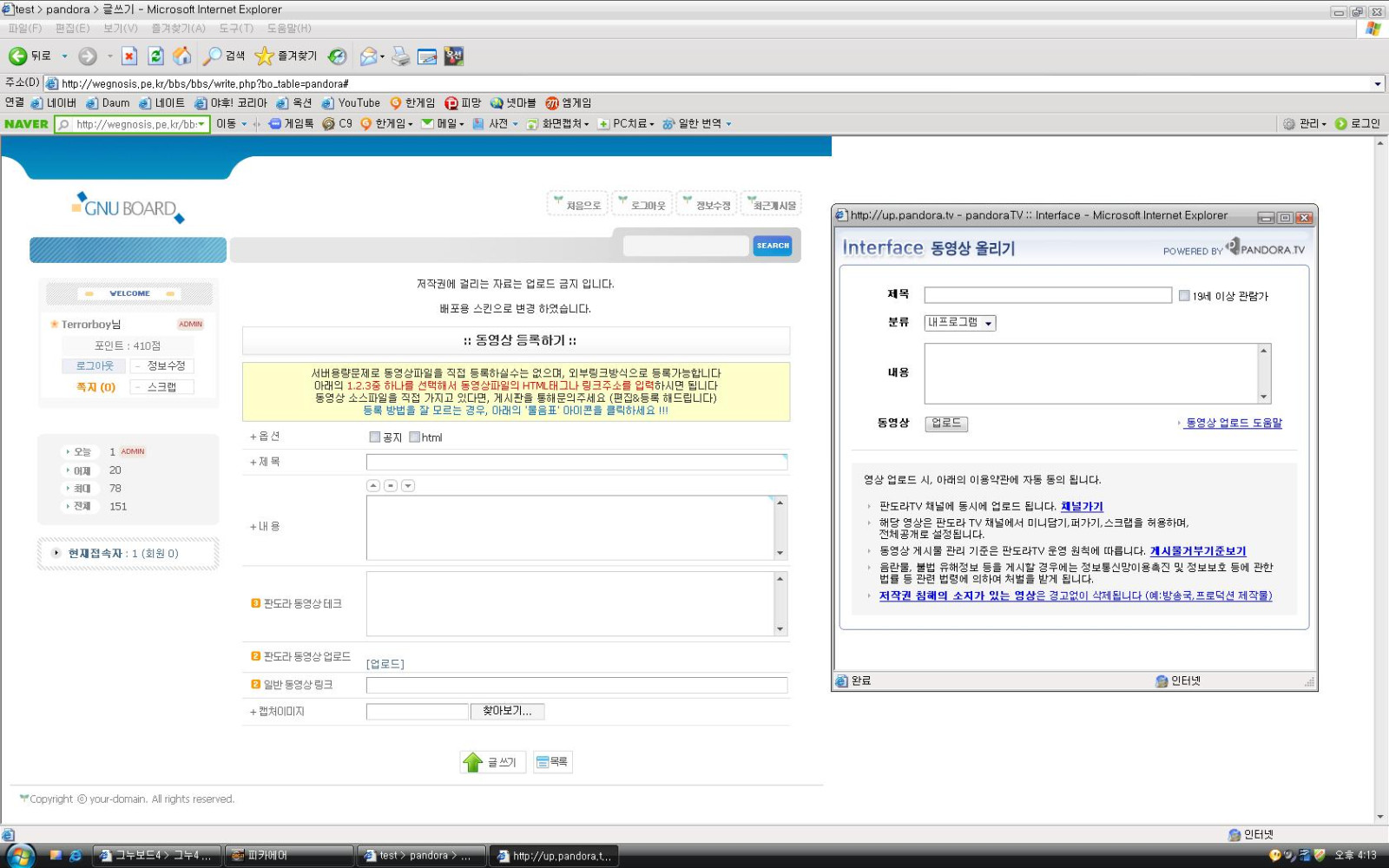Open the 분류 category dropdown in Pandora popup
The height and width of the screenshot is (868, 1389).
click(x=959, y=323)
